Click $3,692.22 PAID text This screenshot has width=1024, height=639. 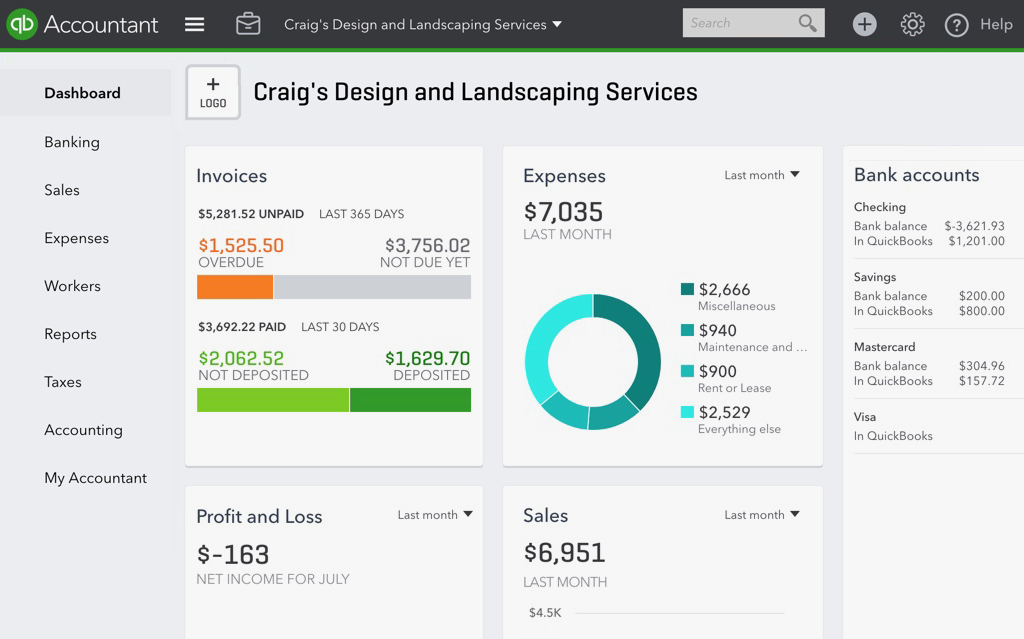242,327
